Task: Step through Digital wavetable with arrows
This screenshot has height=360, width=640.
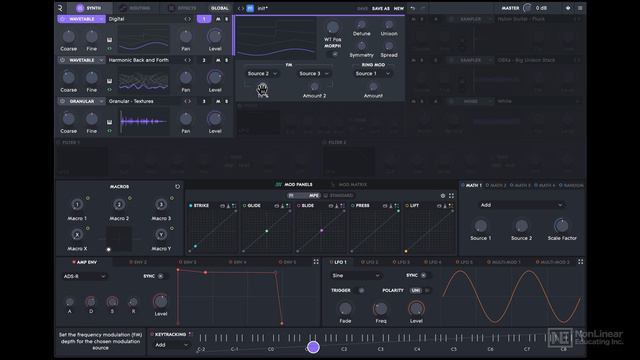Action: (187, 19)
